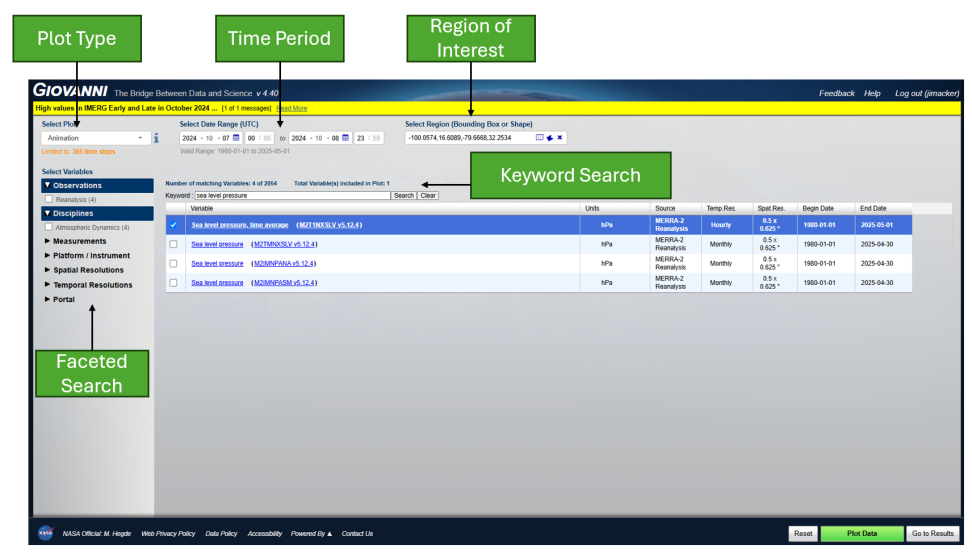Open the Contact Us footer link
This screenshot has height=553, width=972.
[357, 534]
